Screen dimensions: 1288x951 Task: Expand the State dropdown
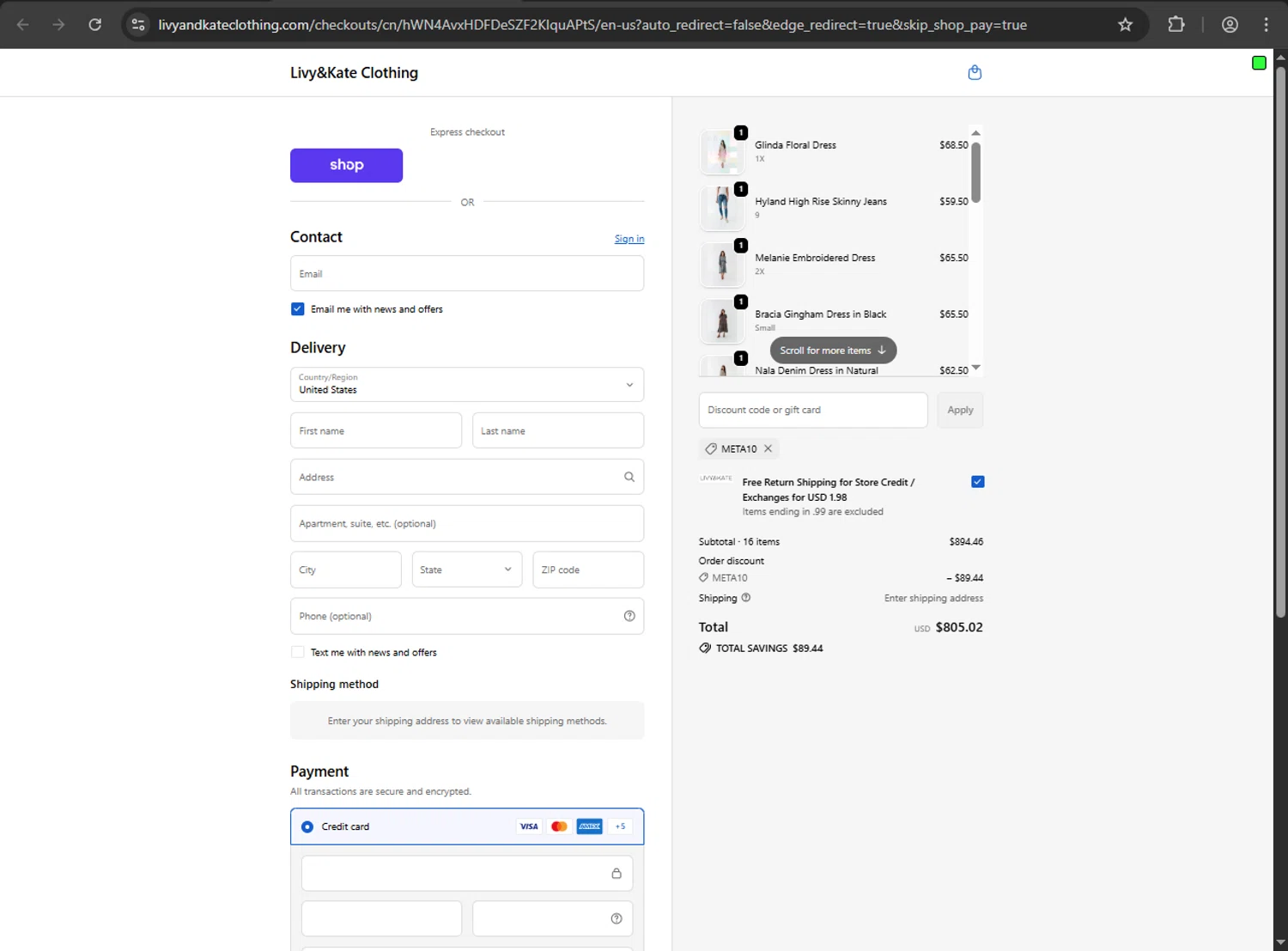466,570
